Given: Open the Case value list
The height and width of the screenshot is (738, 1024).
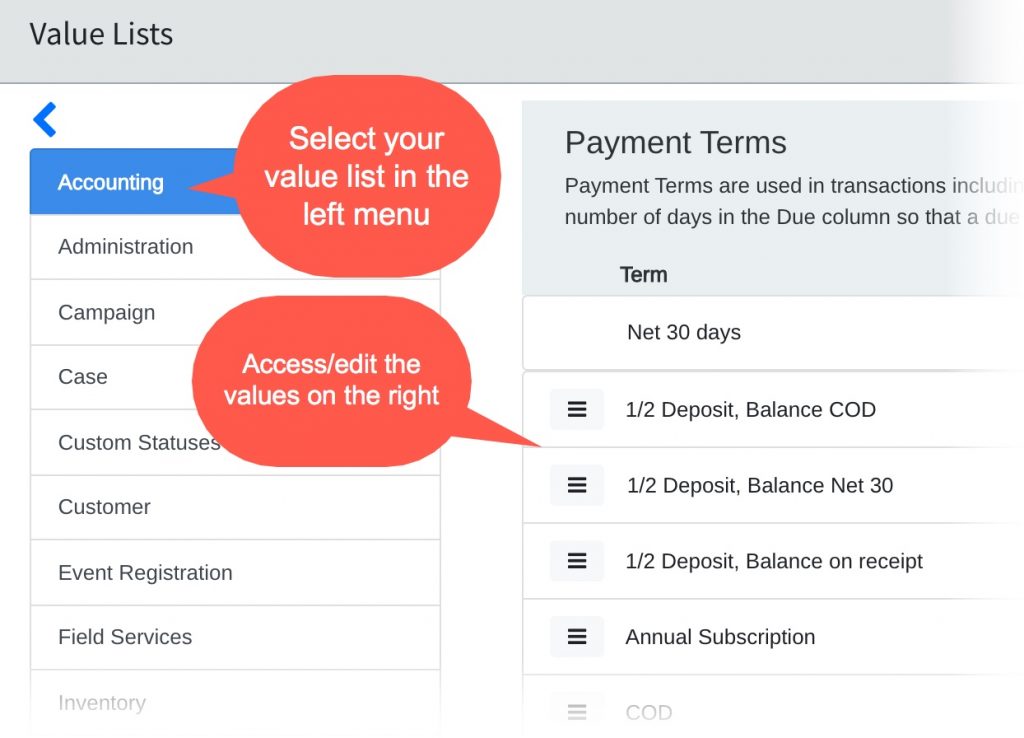Looking at the screenshot, I should tap(83, 377).
